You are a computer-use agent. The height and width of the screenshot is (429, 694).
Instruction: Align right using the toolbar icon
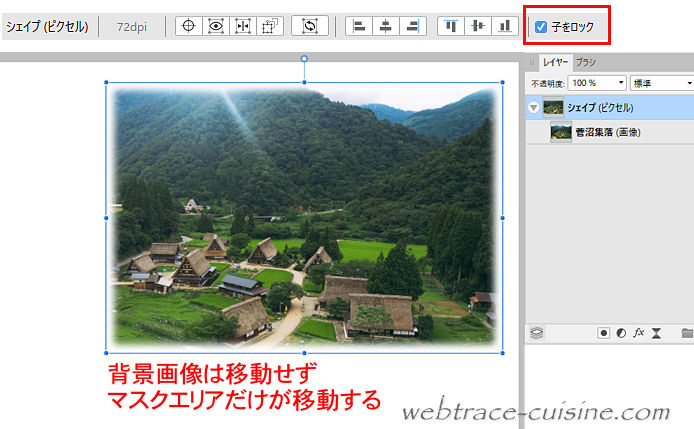click(410, 26)
